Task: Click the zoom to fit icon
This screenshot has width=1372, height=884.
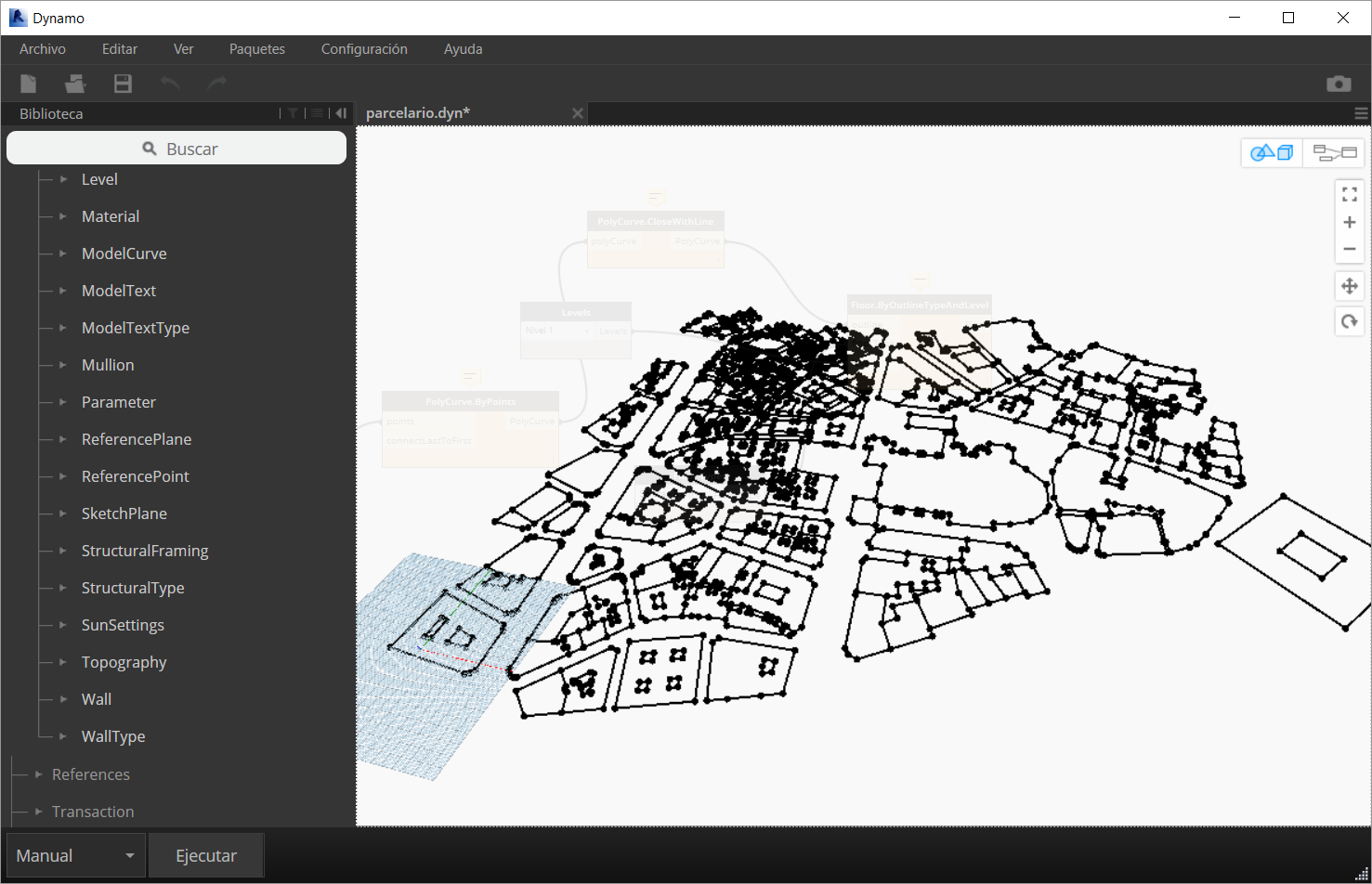Action: tap(1349, 195)
